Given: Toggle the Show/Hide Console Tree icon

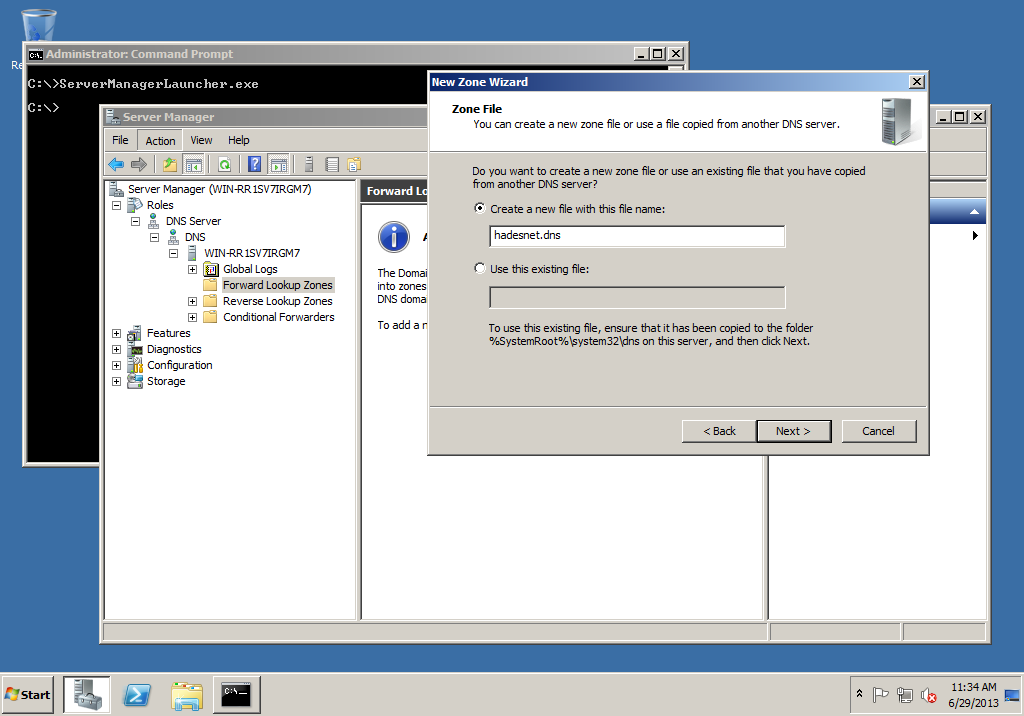Looking at the screenshot, I should pos(194,165).
